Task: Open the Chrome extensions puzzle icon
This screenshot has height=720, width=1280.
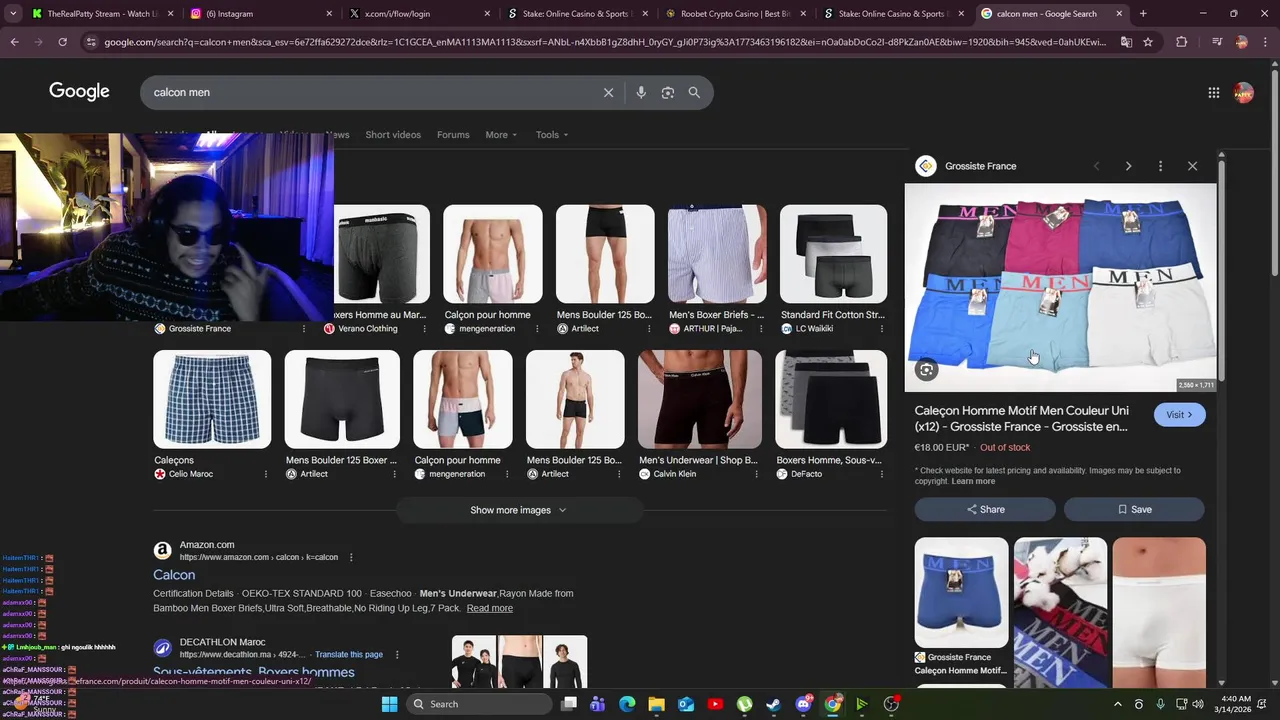Action: (x=1181, y=42)
